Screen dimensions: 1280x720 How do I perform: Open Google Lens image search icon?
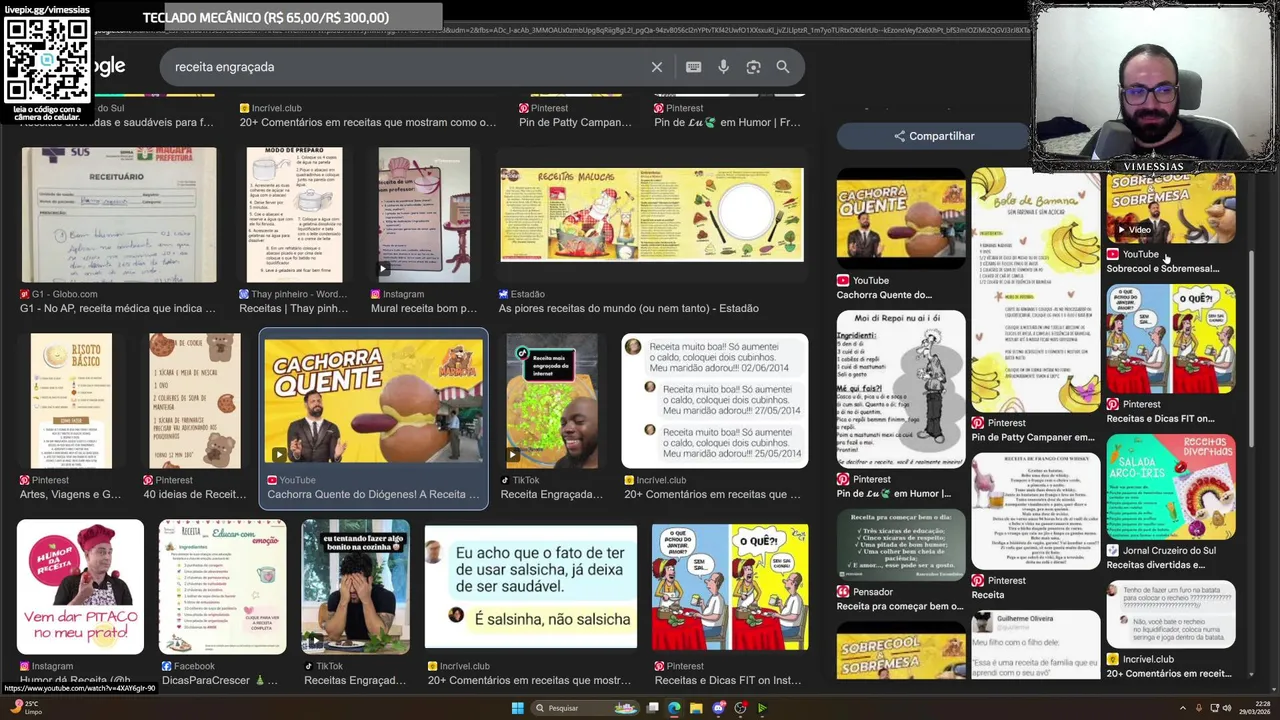(753, 67)
